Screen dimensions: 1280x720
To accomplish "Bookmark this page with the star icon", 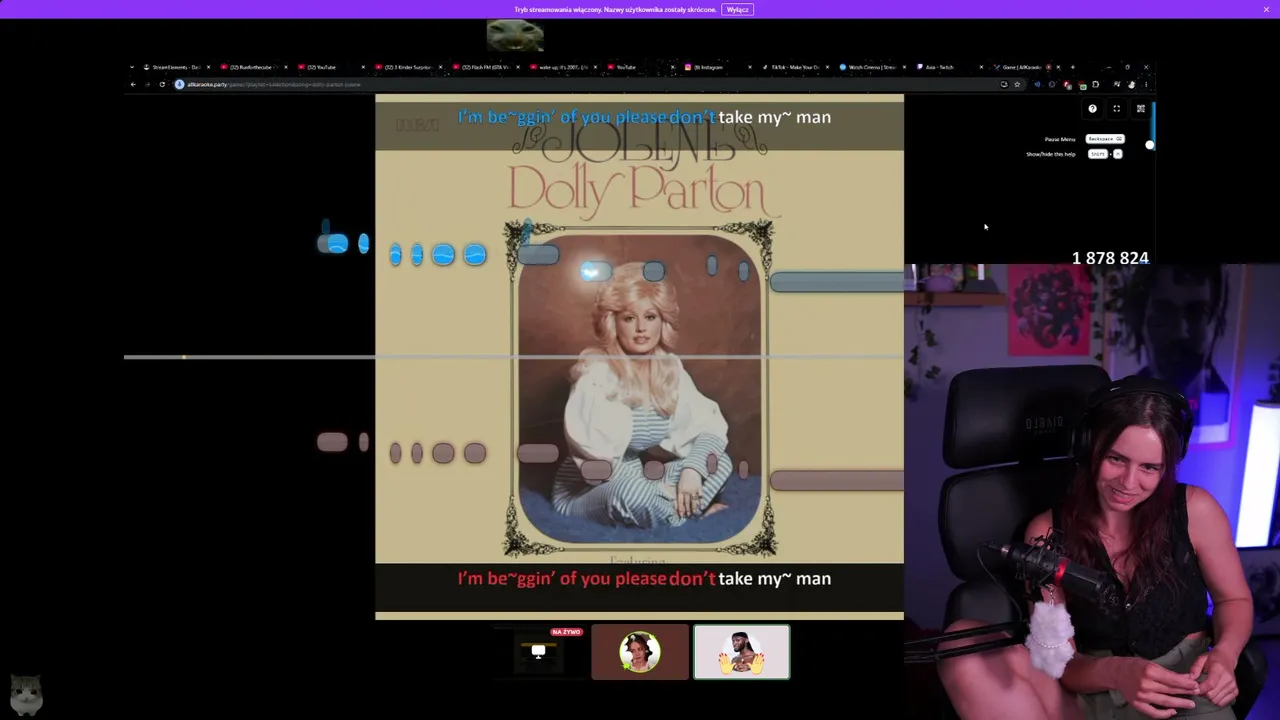I will (x=1017, y=84).
